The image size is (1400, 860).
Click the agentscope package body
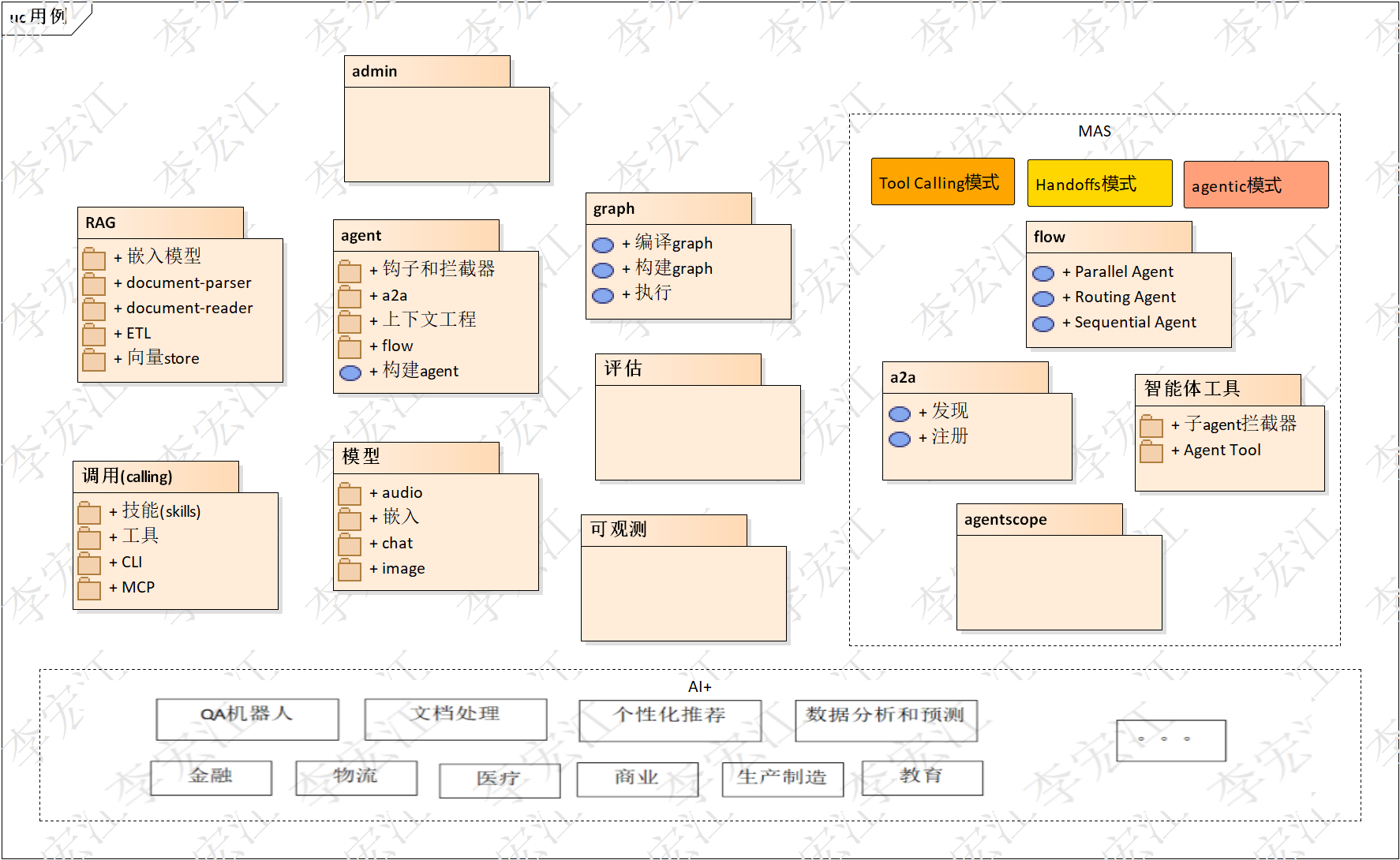1059,582
